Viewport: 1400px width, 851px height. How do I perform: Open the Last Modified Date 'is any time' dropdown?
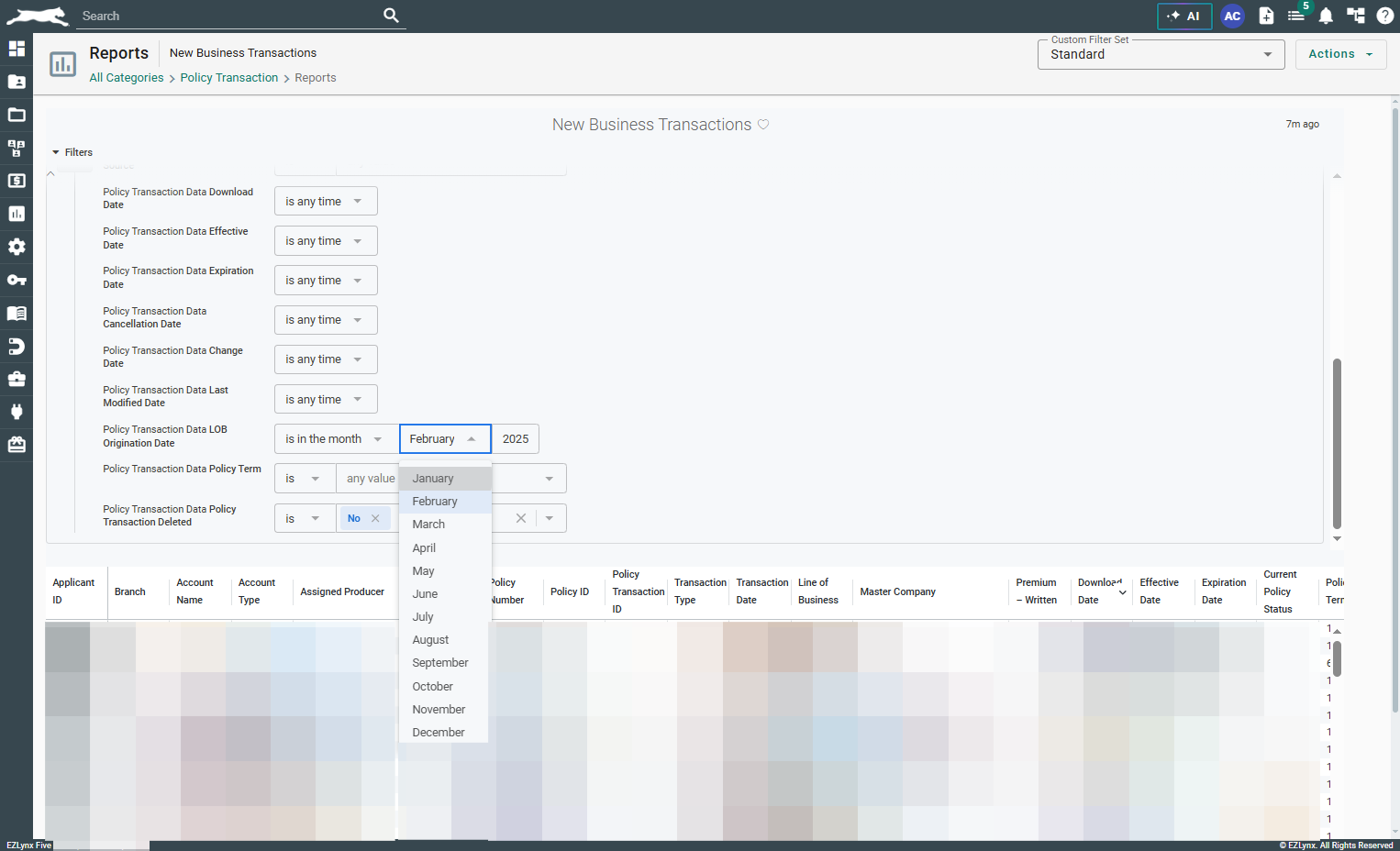click(326, 399)
